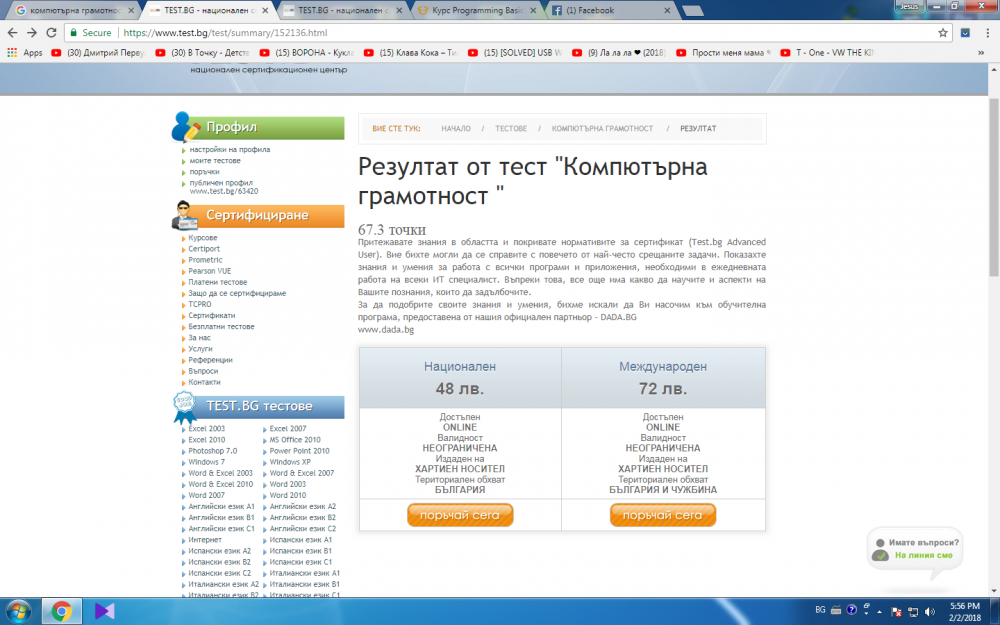This screenshot has width=1000, height=625.
Task: Open the www.dada.bg link
Action: (386, 330)
